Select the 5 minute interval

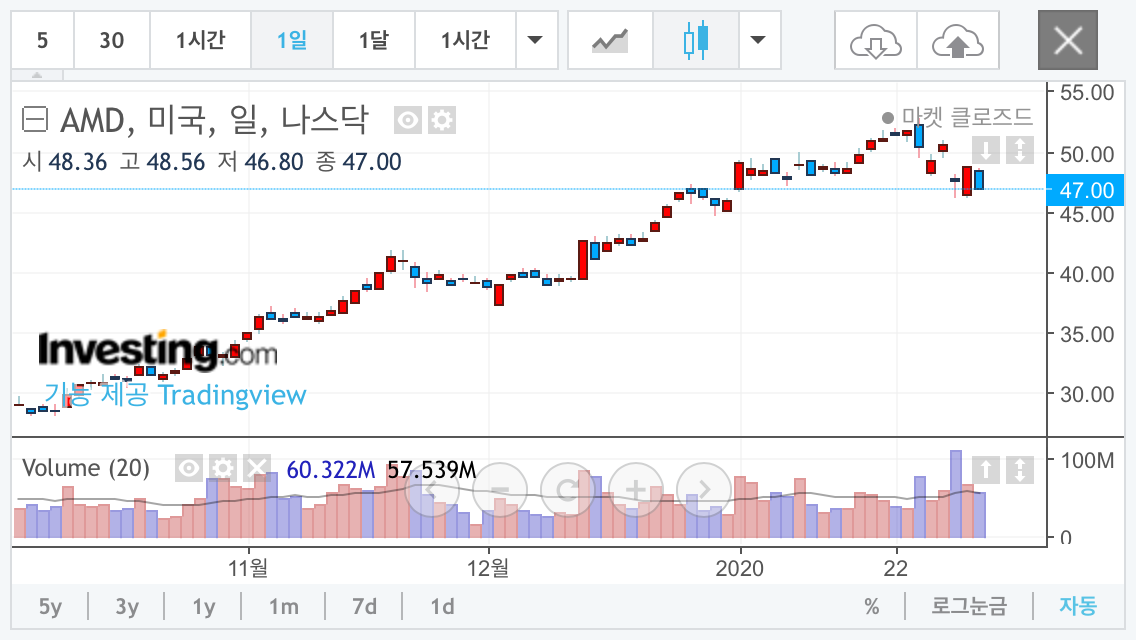point(43,40)
